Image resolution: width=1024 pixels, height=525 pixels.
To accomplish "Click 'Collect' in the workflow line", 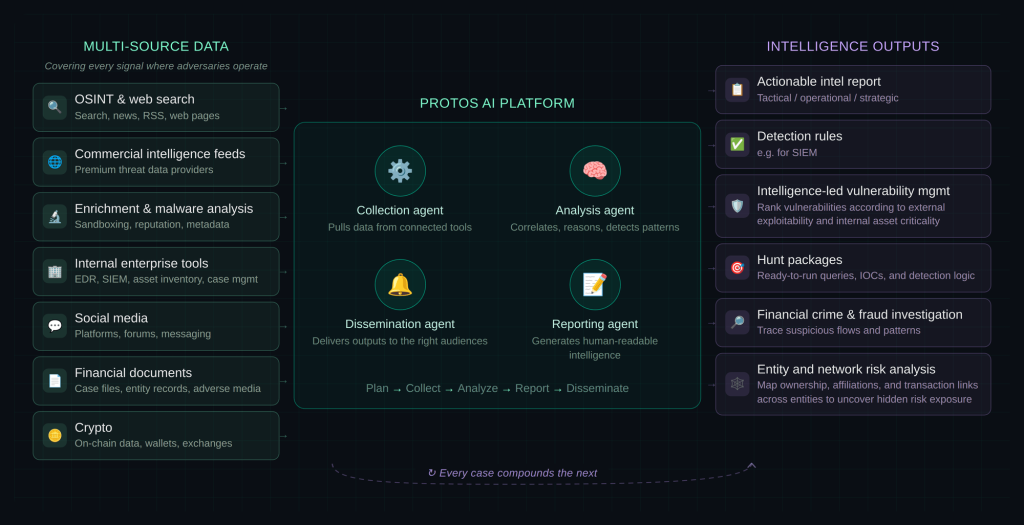I will point(423,388).
